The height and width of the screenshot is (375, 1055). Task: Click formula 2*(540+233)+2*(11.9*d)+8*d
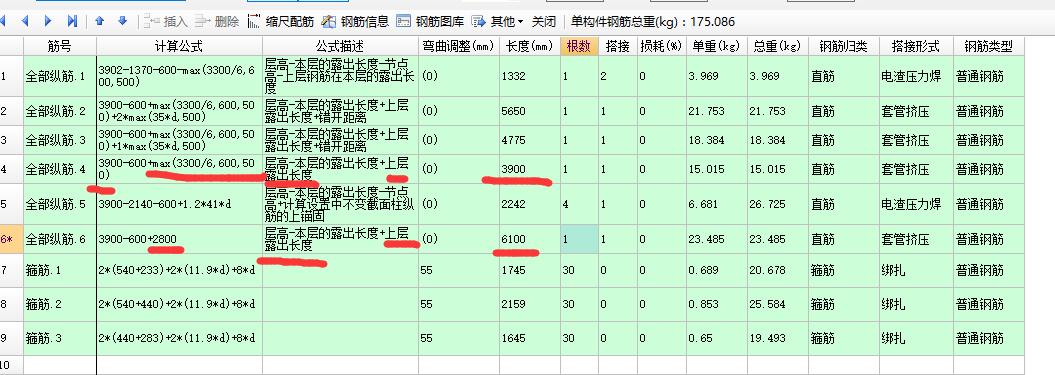coord(179,271)
